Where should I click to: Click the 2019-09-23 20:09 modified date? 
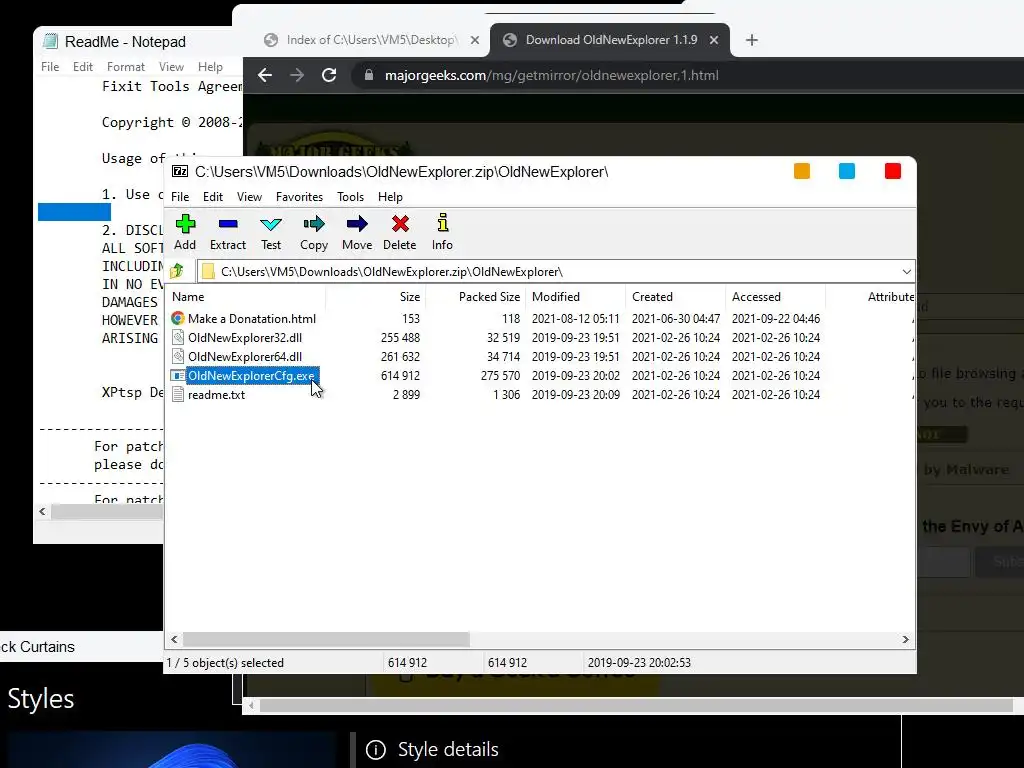click(576, 394)
